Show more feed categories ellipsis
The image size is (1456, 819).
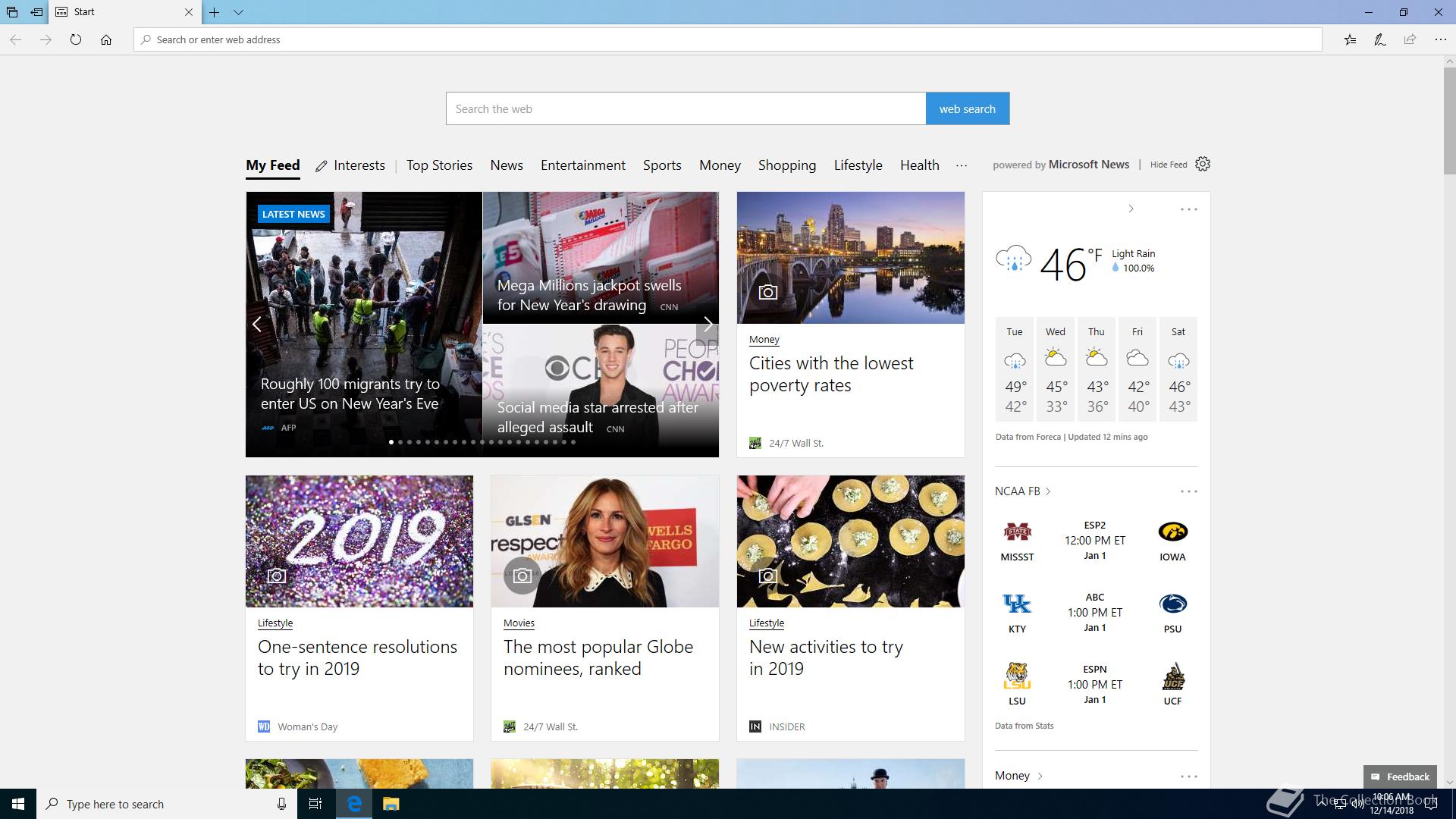[962, 165]
